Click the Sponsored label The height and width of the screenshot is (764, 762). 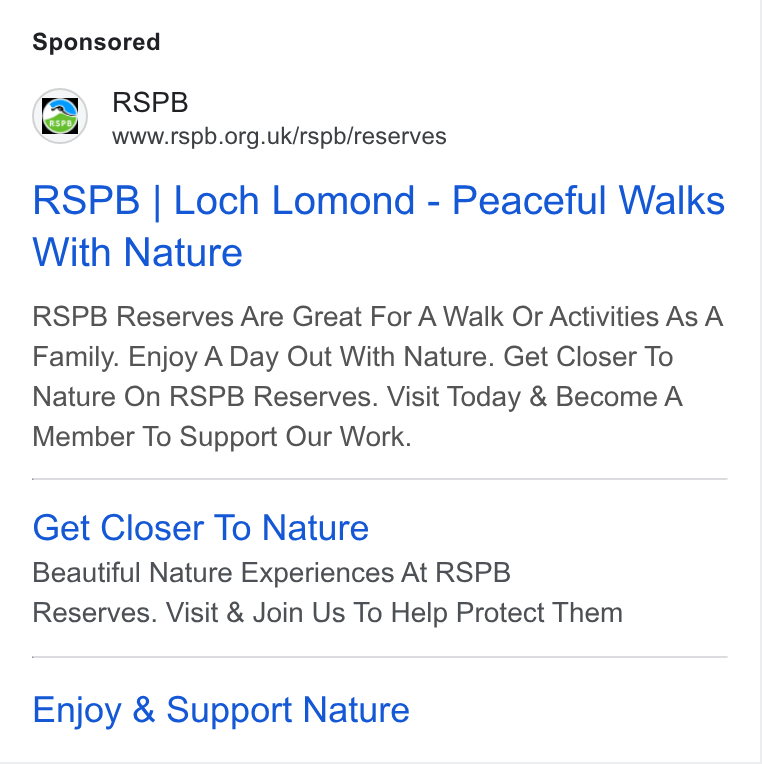tap(96, 42)
